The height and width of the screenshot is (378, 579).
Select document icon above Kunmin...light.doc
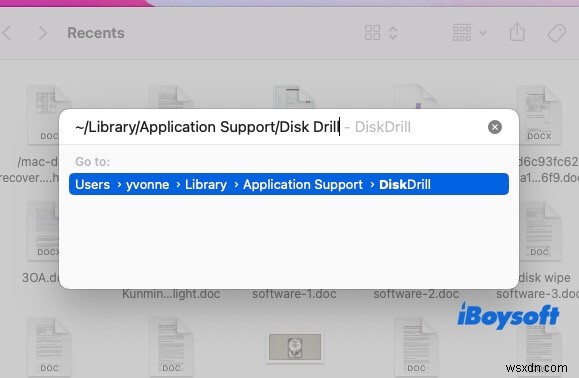[171, 97]
